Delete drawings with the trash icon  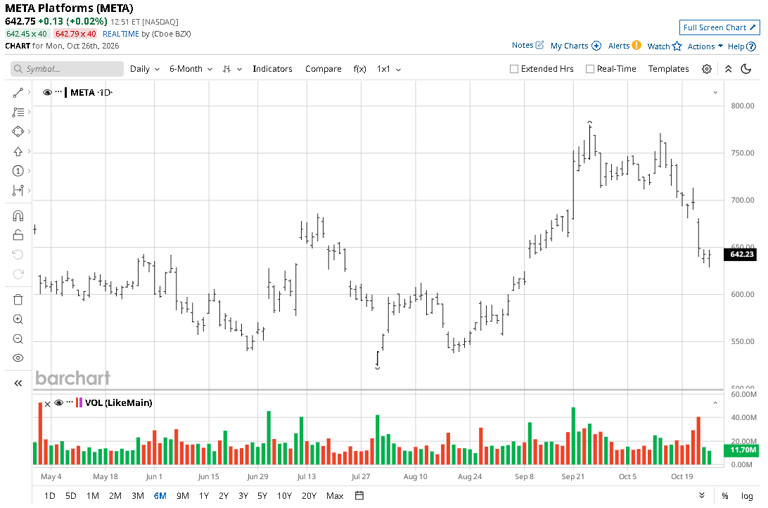pos(18,300)
